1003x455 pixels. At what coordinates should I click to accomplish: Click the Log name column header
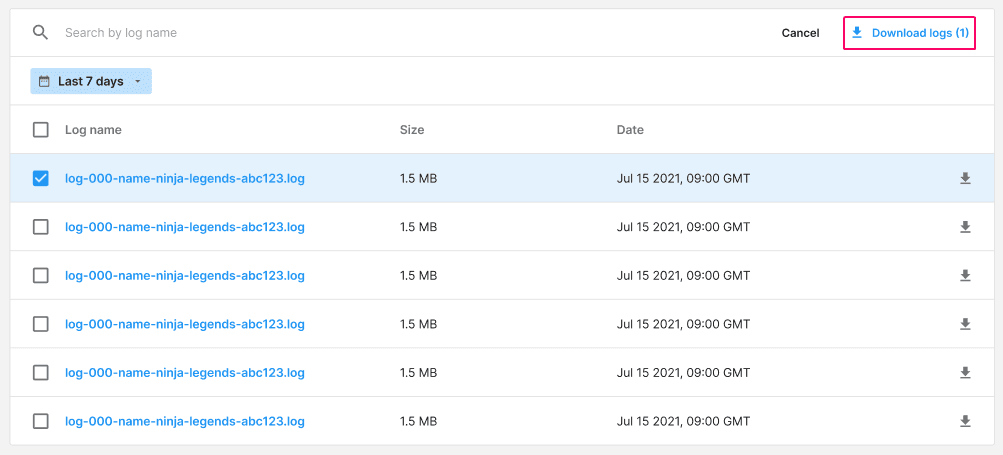tap(93, 130)
